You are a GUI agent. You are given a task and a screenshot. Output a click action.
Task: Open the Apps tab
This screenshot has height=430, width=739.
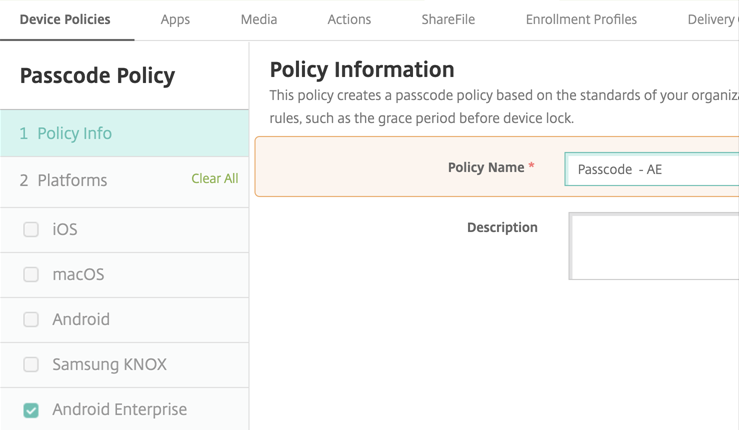pos(175,19)
